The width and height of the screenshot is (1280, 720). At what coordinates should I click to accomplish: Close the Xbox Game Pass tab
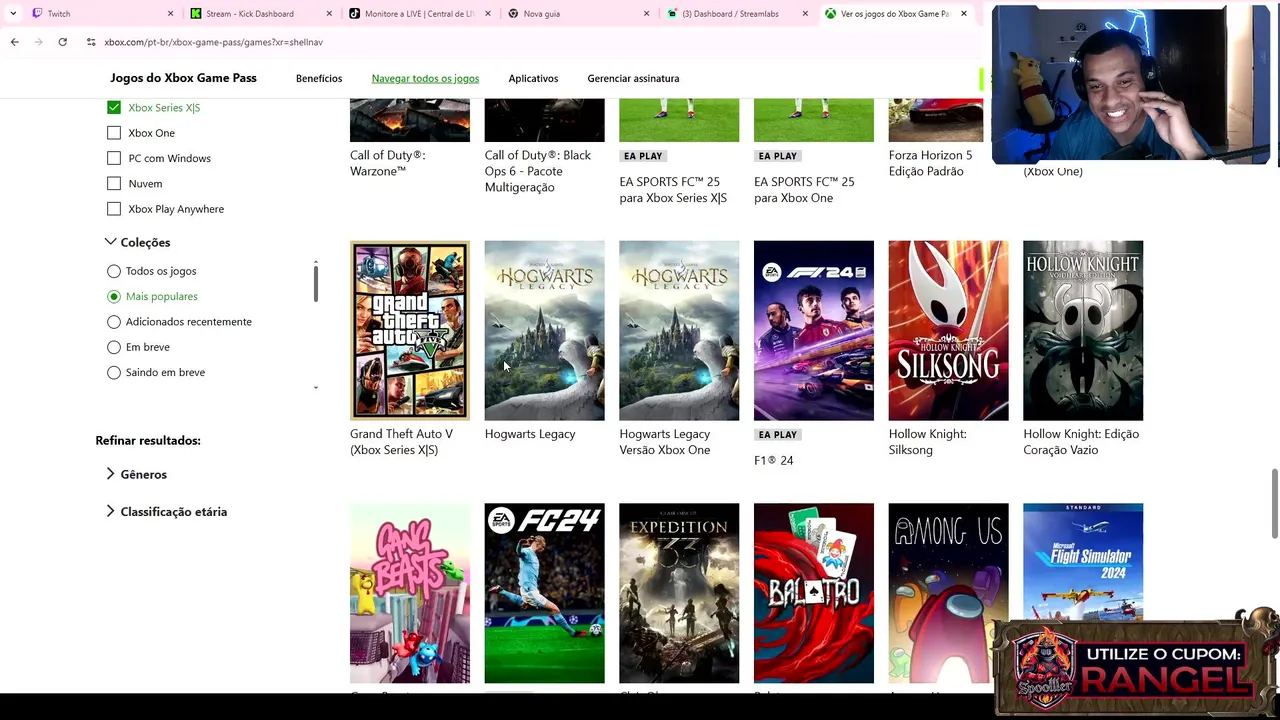click(x=964, y=14)
